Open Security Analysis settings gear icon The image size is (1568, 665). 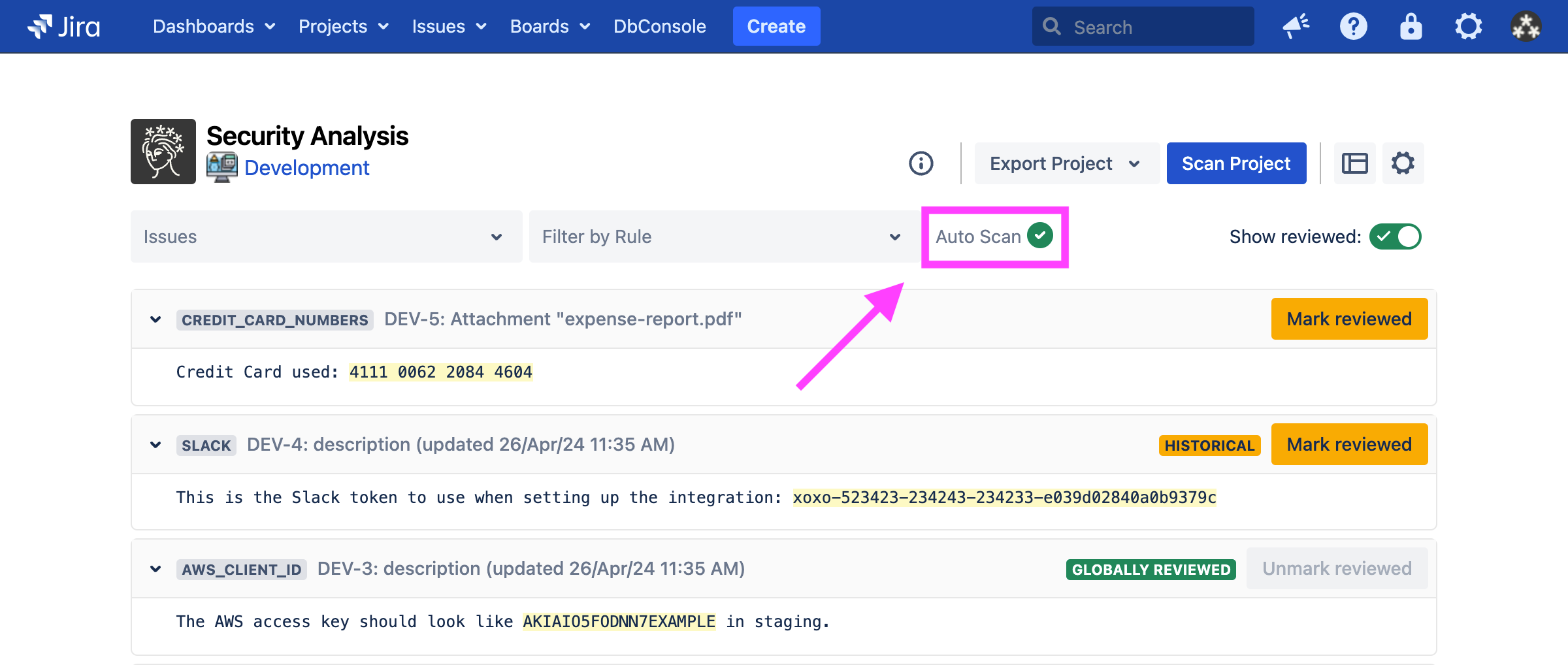click(1403, 163)
